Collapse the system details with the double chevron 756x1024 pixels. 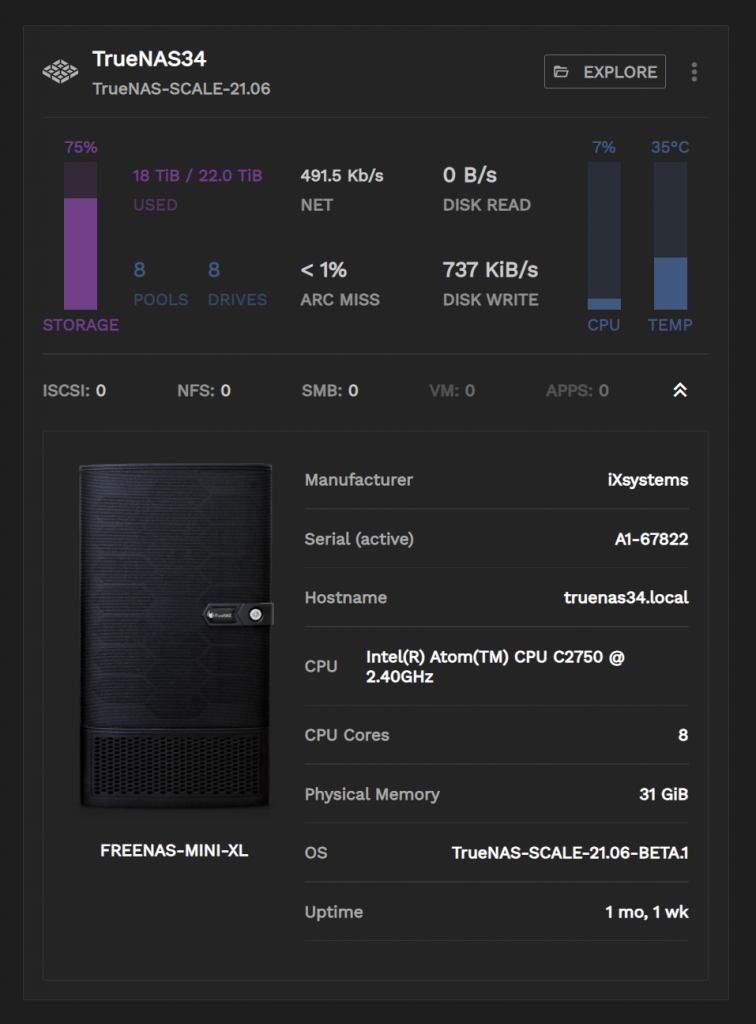680,391
